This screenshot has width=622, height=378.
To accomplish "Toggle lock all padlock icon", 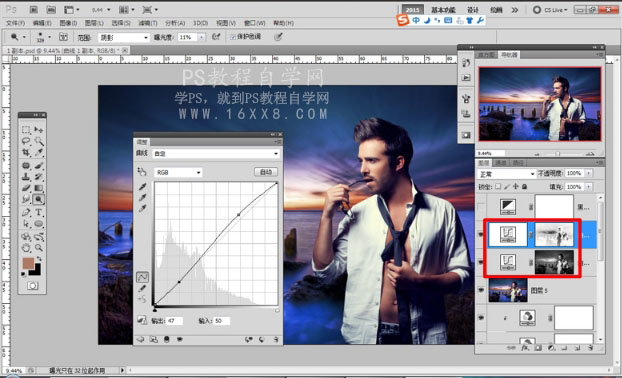I will [524, 186].
